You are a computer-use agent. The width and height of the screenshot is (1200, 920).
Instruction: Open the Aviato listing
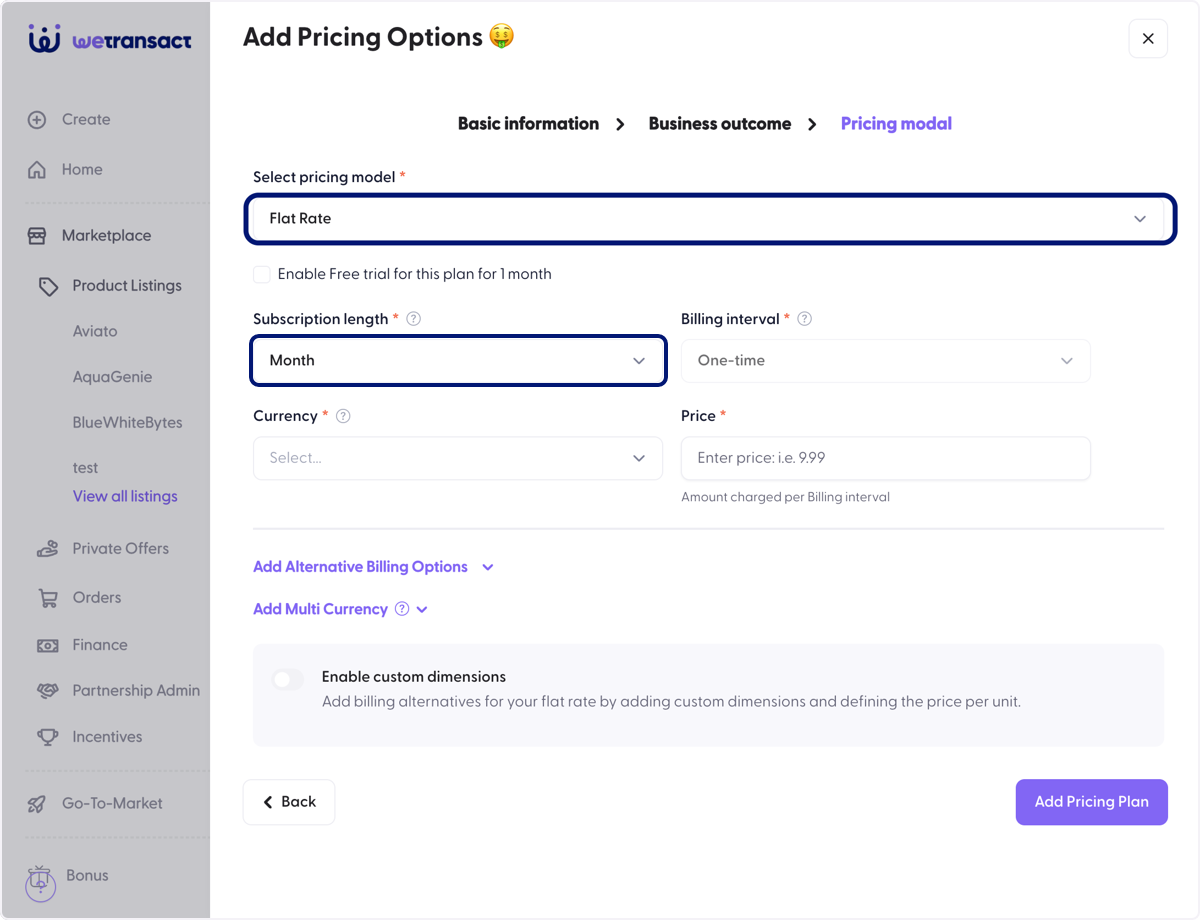pos(95,332)
